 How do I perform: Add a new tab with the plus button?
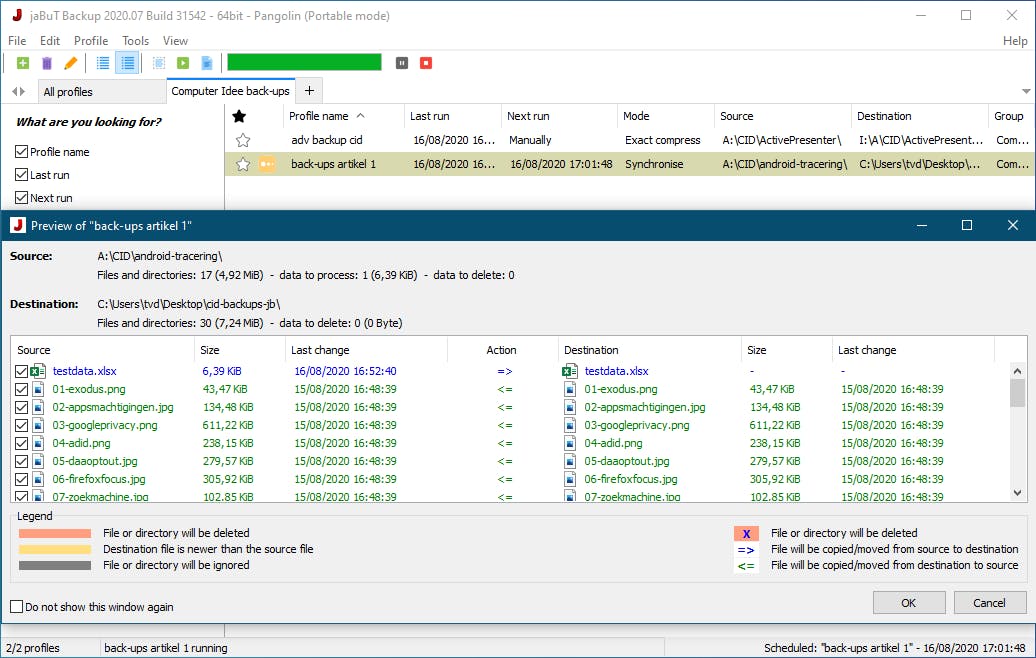(x=309, y=91)
